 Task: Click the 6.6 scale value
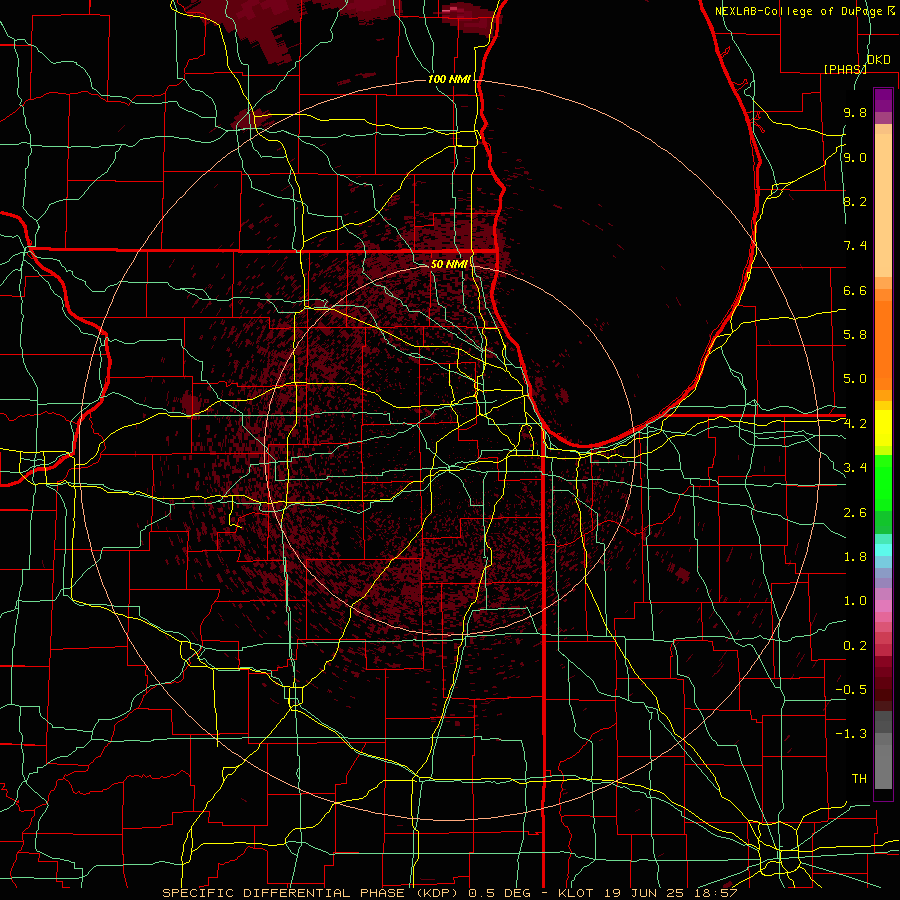click(855, 290)
